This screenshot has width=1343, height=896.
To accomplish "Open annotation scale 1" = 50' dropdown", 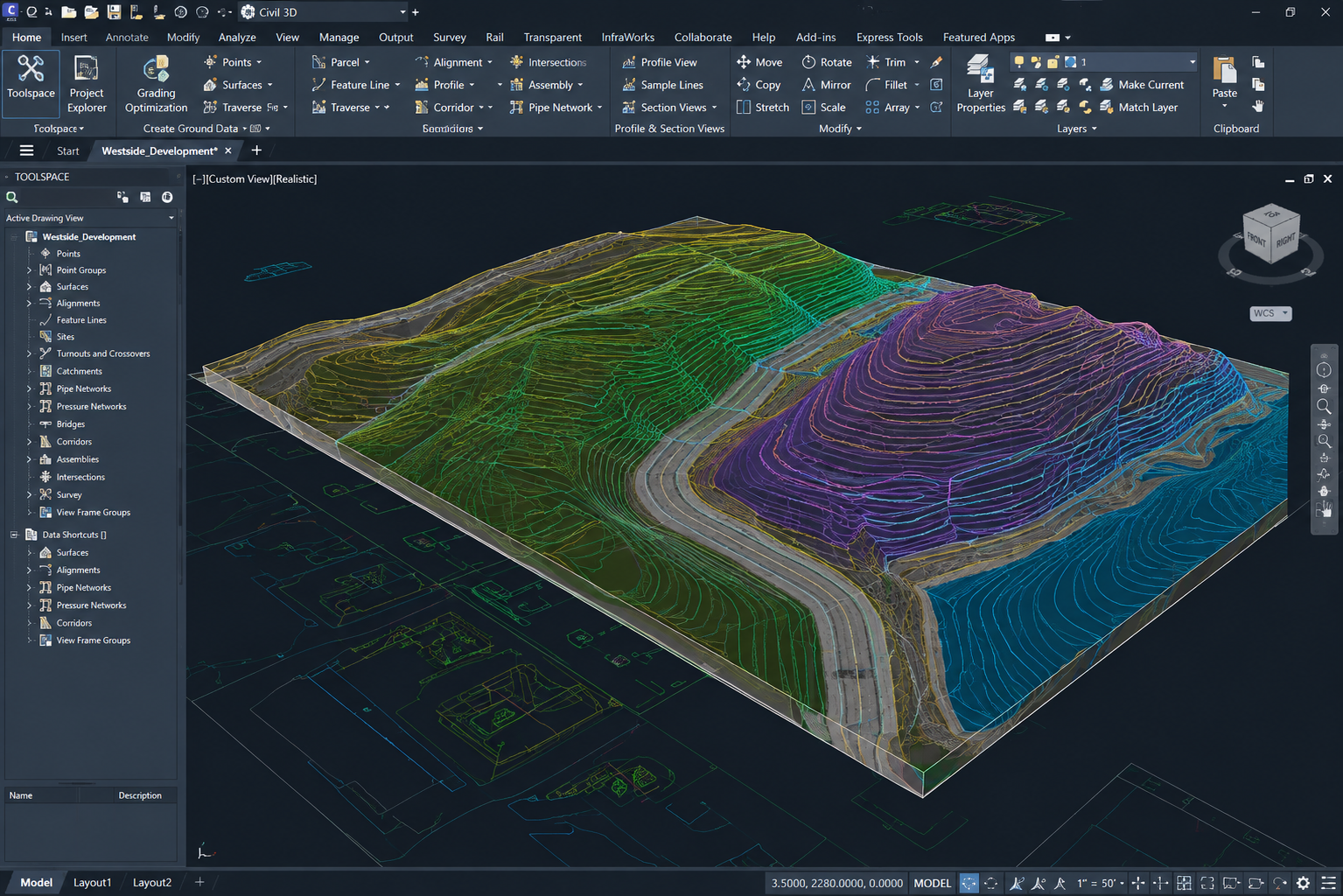I will 1101,883.
